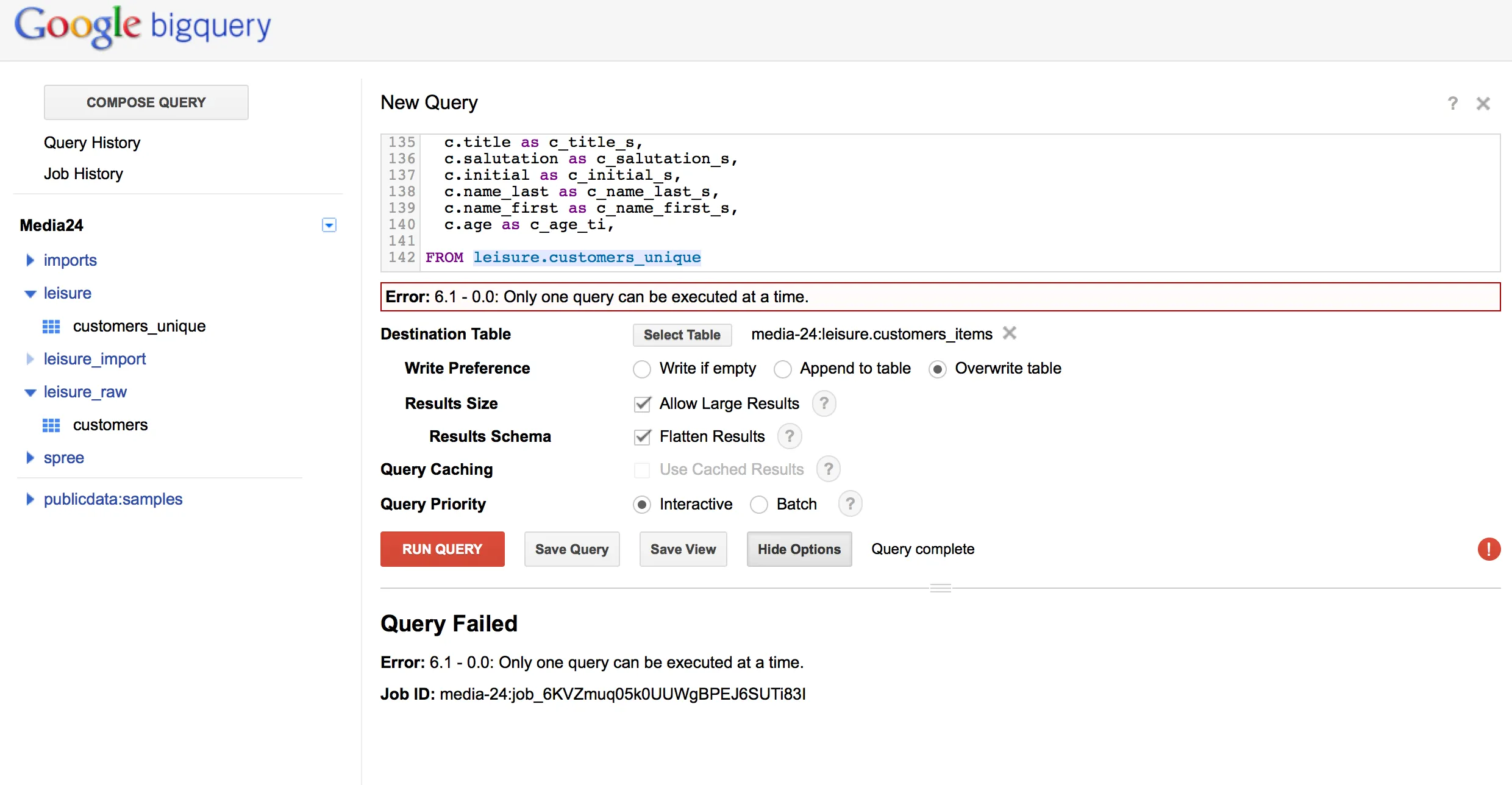This screenshot has height=785, width=1512.
Task: Expand the publicdata:samples project
Action: pyautogui.click(x=30, y=499)
